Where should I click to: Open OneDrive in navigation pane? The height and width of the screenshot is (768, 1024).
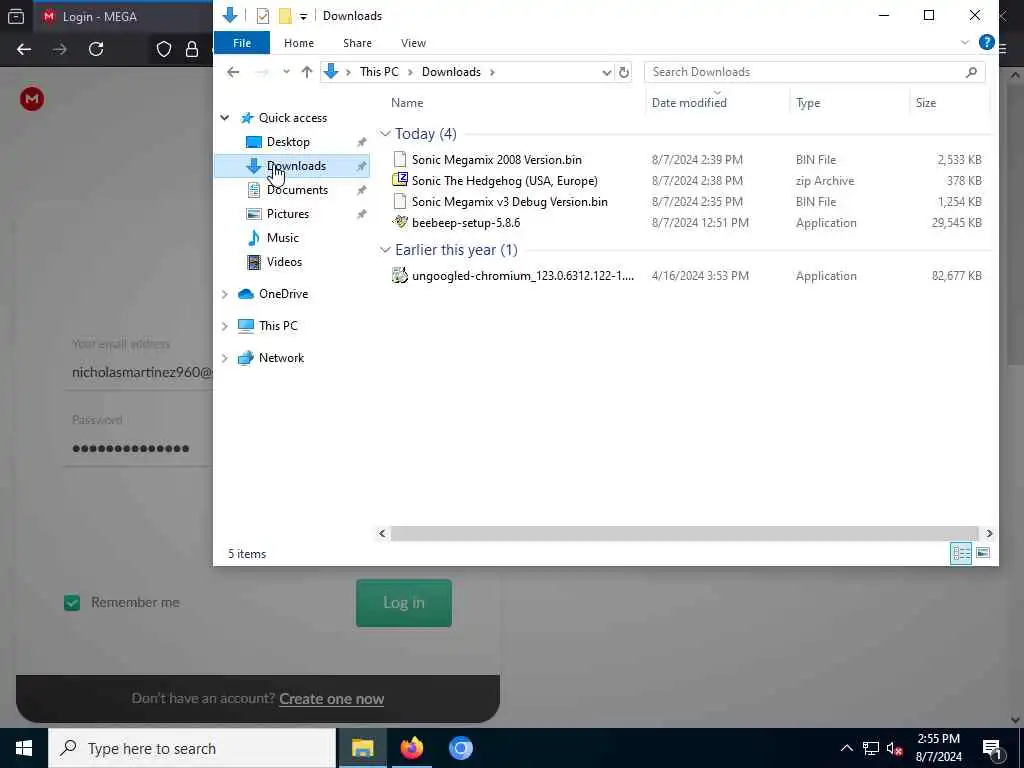tap(283, 294)
